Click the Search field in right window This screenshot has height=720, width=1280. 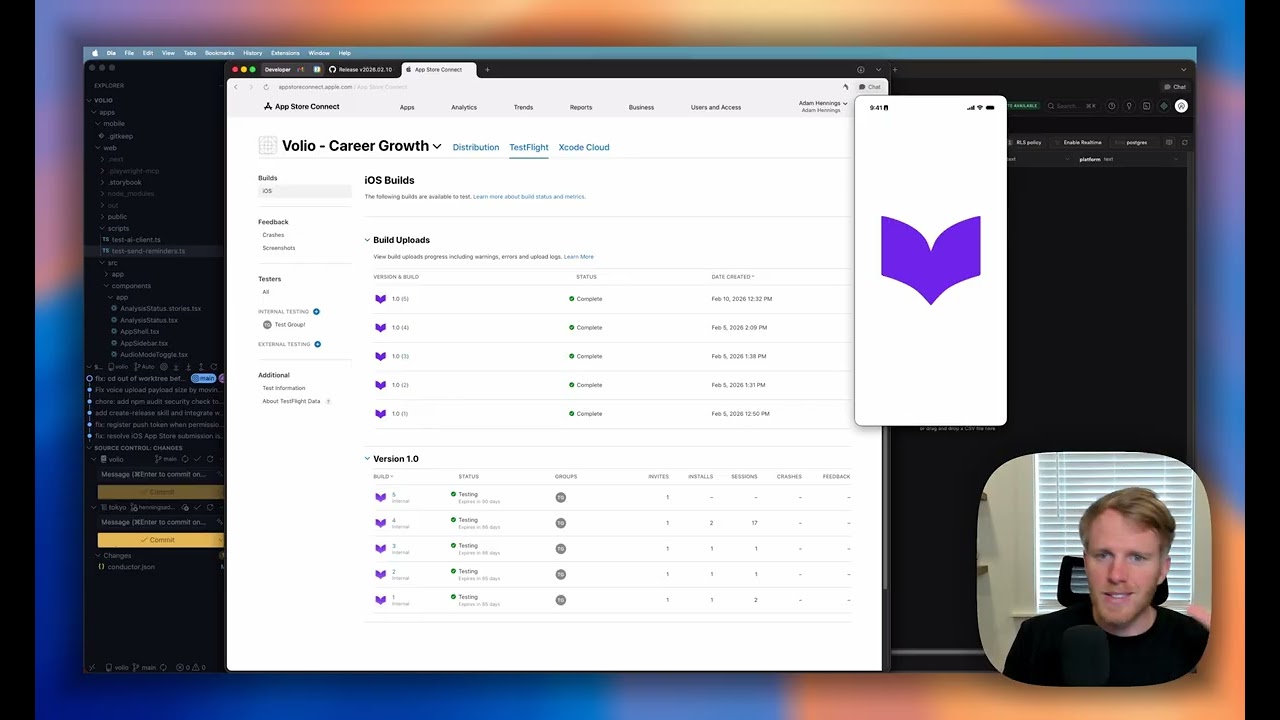tap(1073, 106)
